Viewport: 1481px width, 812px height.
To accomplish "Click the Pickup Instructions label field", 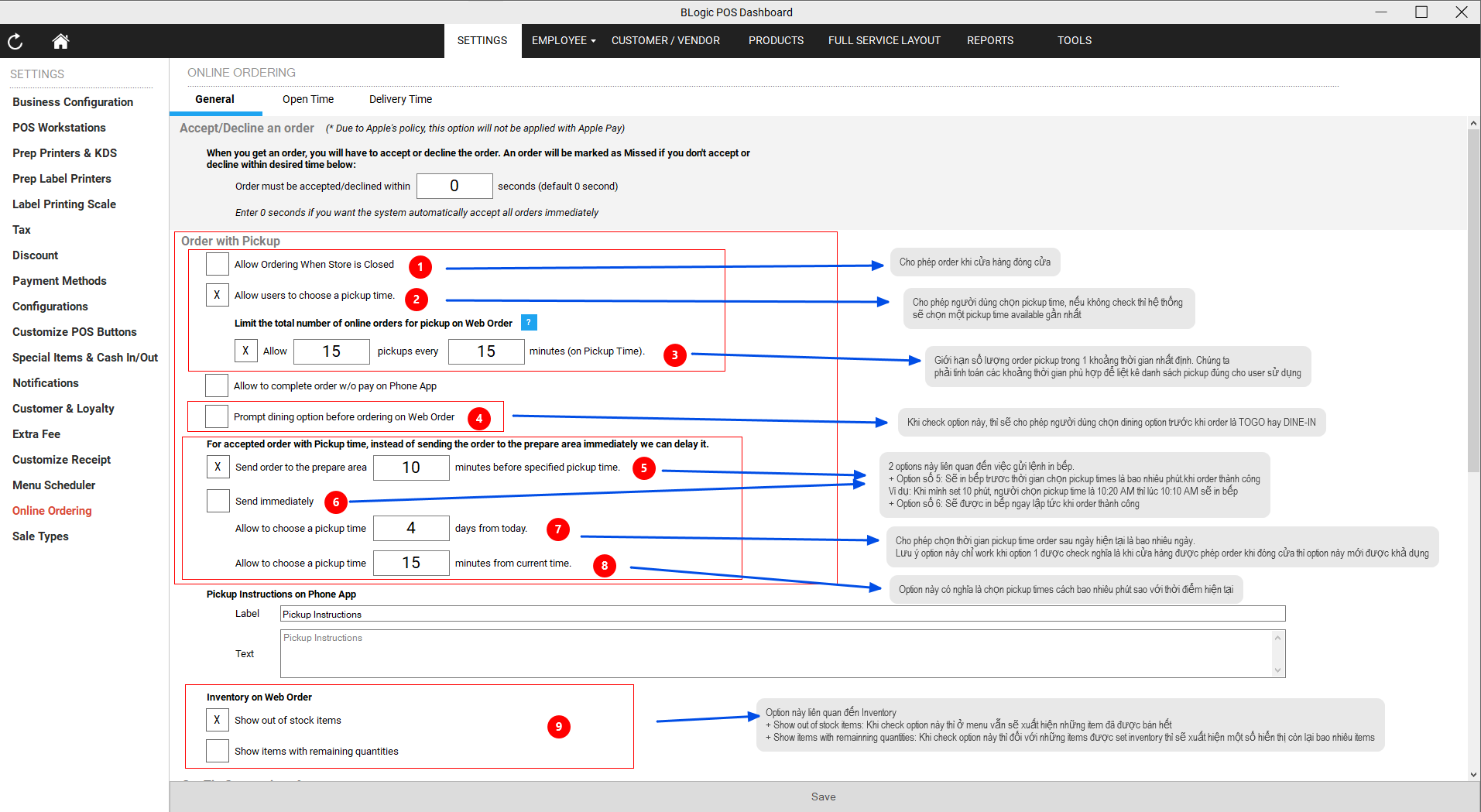I will 782,614.
